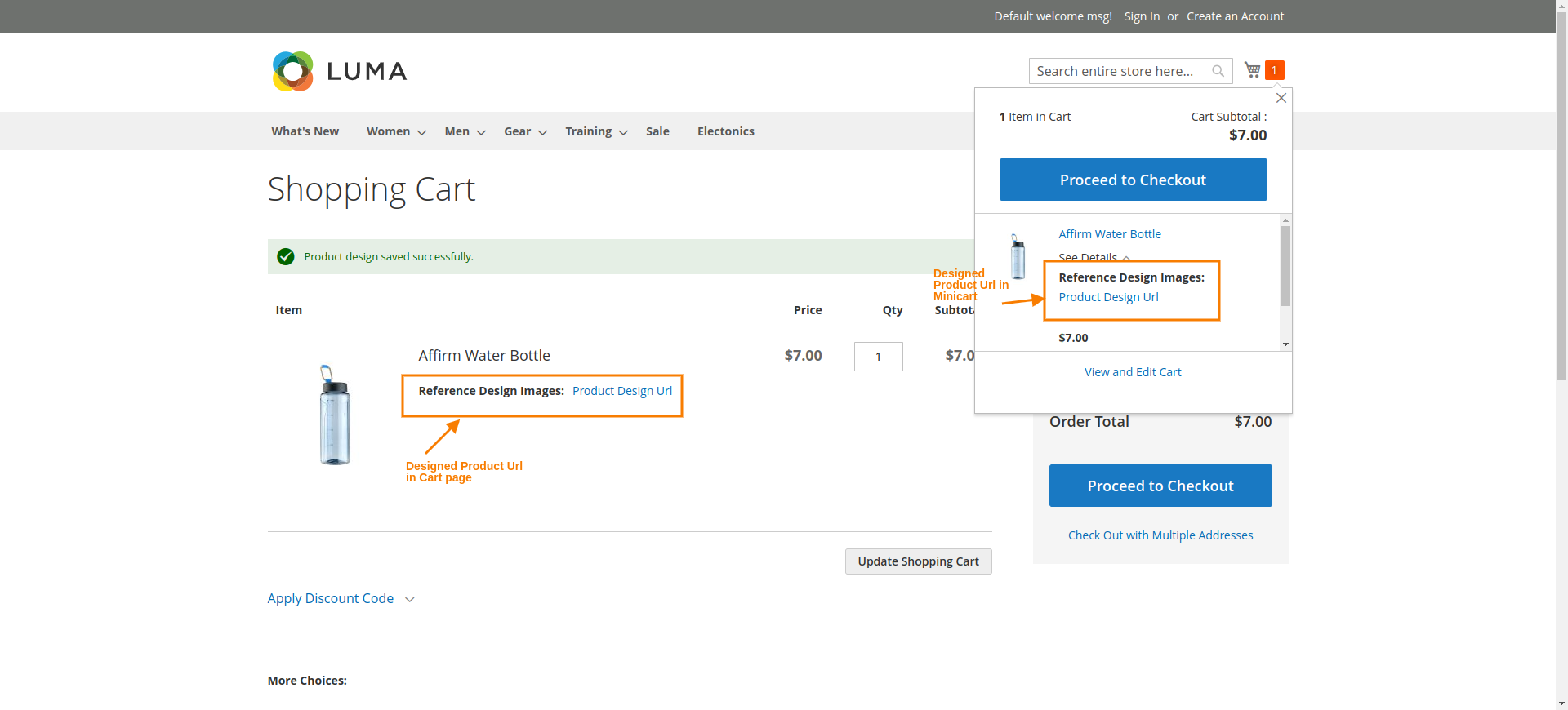Expand the Training menu chevron
1568x710 pixels.
coord(623,132)
